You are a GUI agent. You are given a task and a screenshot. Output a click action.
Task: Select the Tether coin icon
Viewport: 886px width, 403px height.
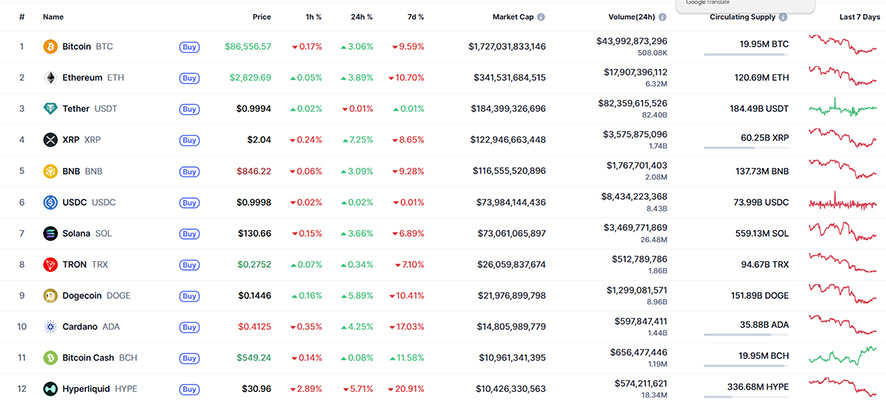[x=50, y=109]
